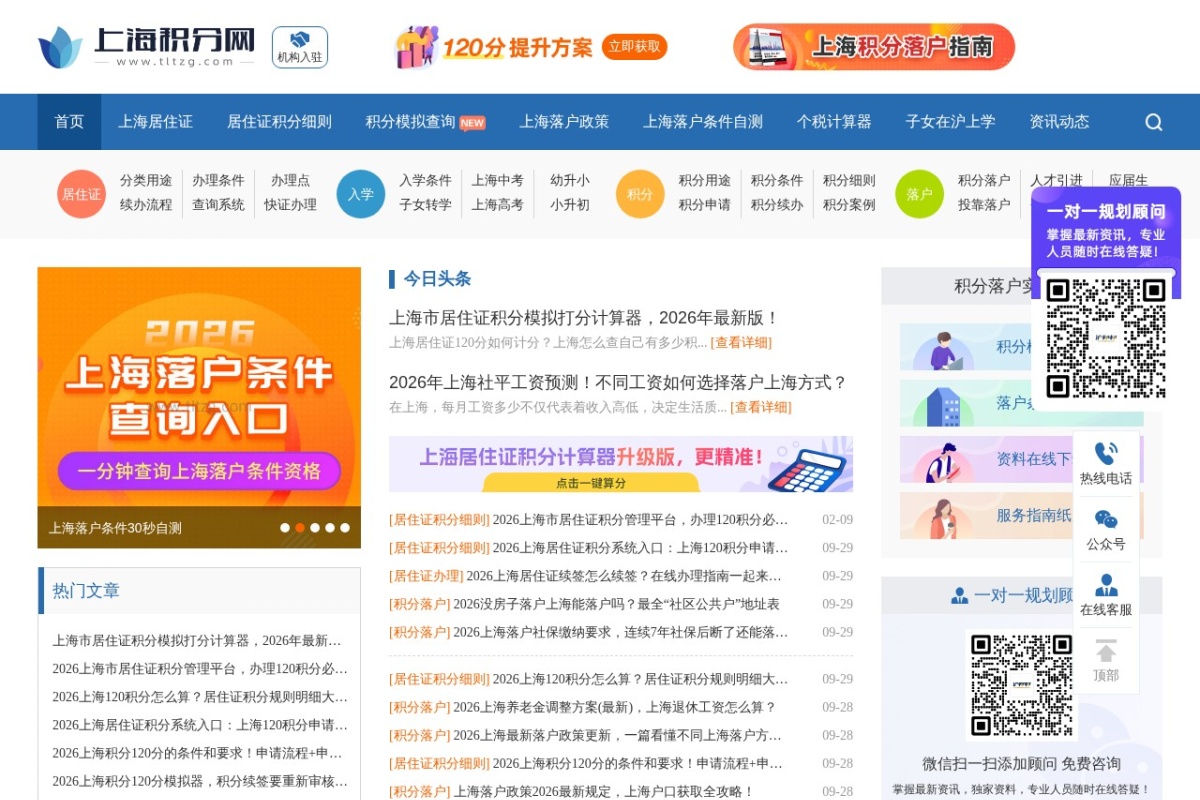Image resolution: width=1200 pixels, height=800 pixels.
Task: Open 分类用途 link under 居住证
Action: (146, 181)
